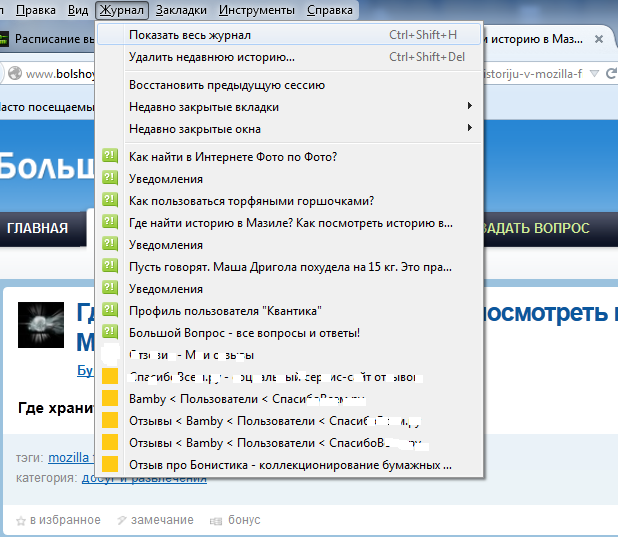This screenshot has width=618, height=537.
Task: Open the address bar history dropdown arrow
Action: (594, 73)
